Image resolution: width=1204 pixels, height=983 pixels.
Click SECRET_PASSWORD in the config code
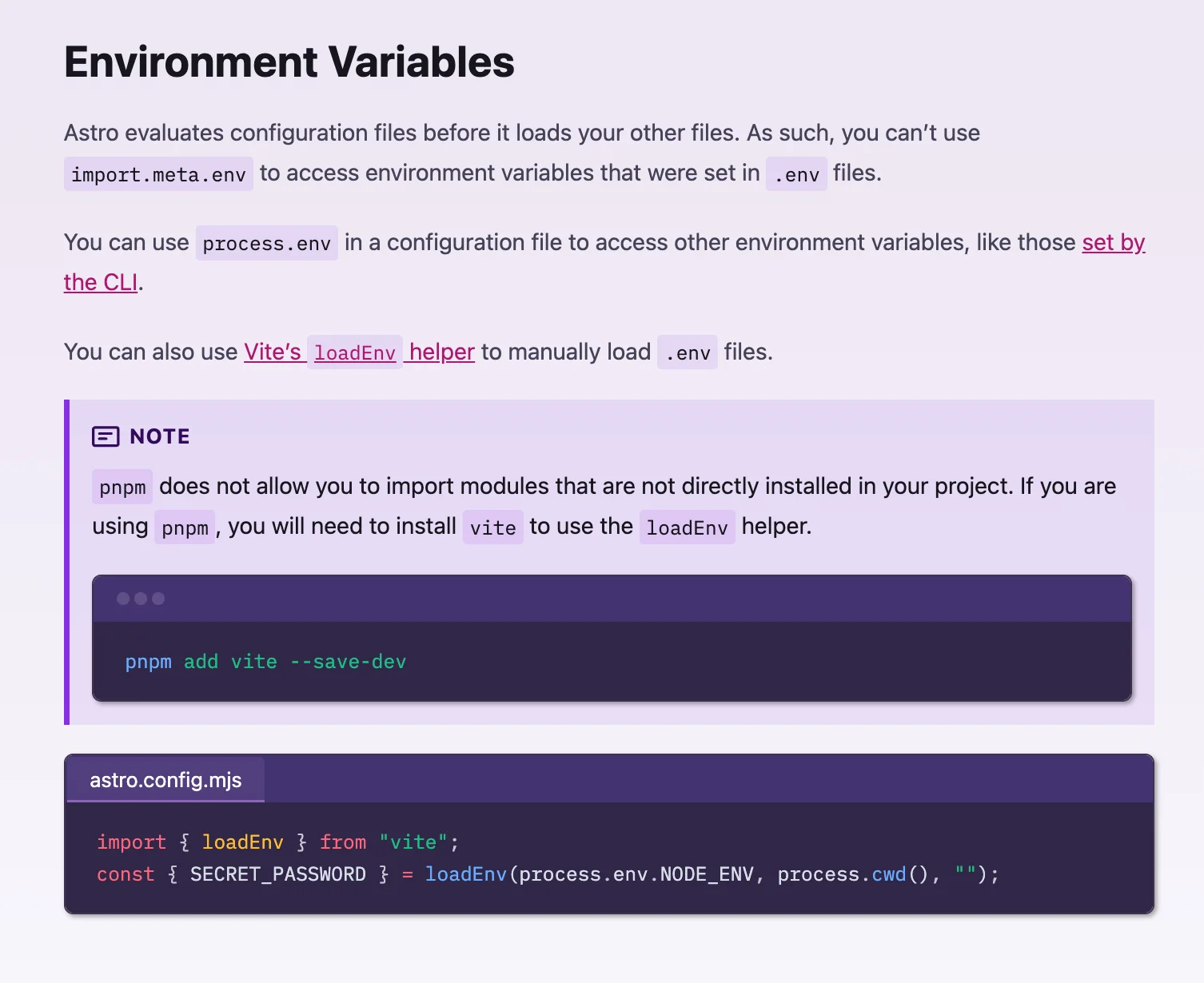click(277, 874)
